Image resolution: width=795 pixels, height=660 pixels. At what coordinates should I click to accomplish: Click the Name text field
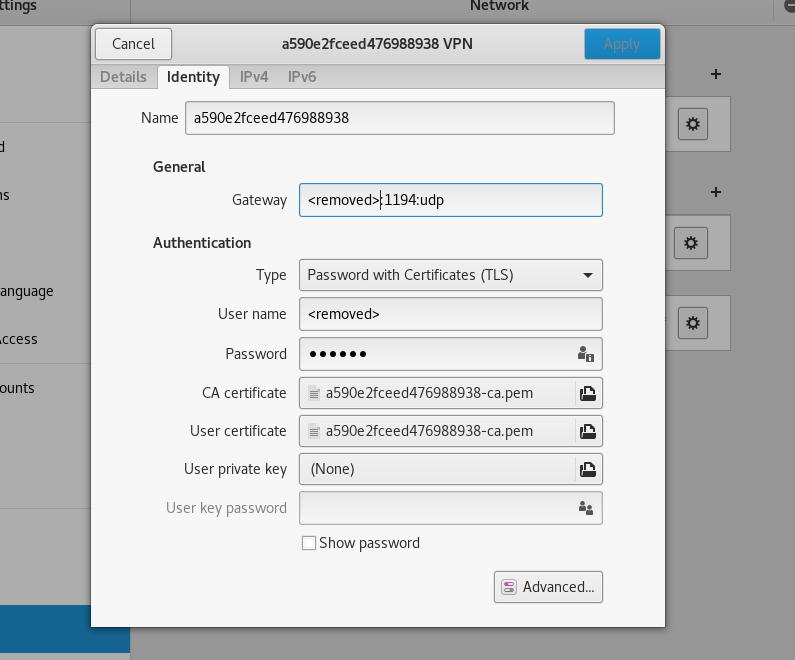pyautogui.click(x=399, y=118)
